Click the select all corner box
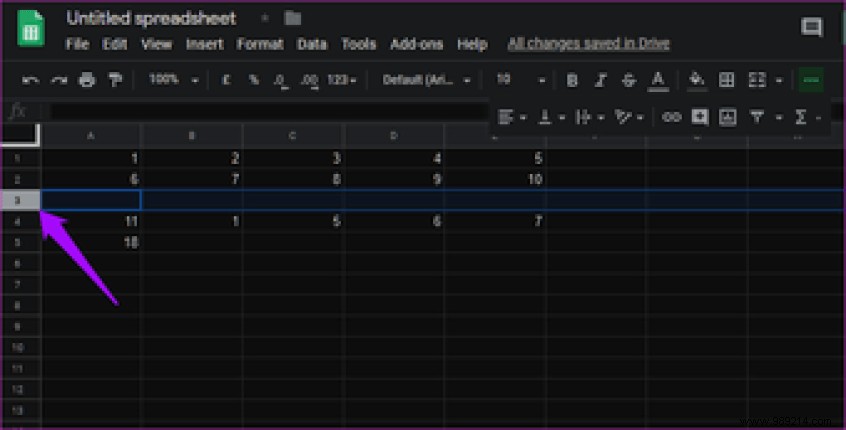The image size is (846, 430). pos(21,135)
